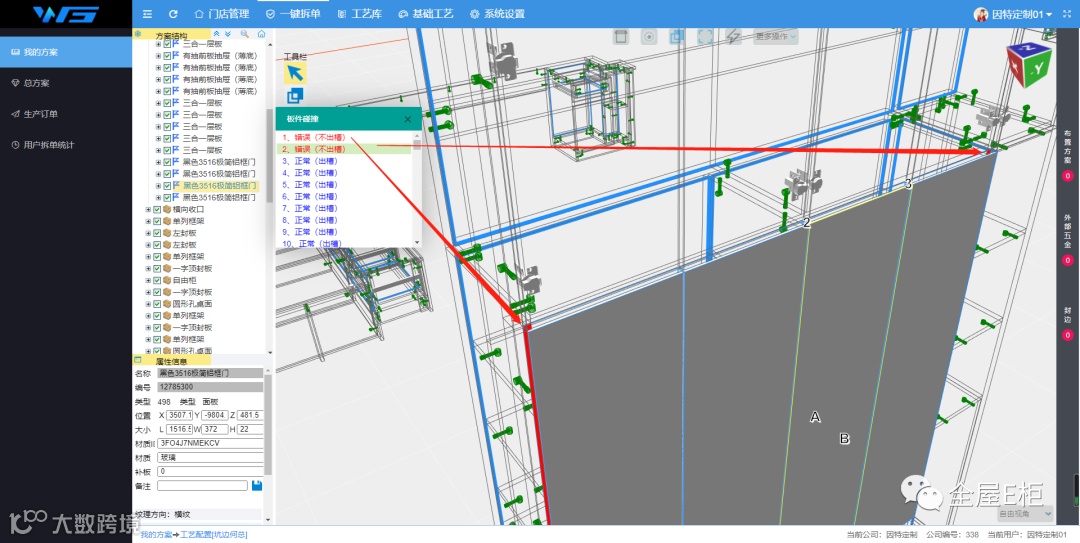Select 我的方案 in left sidebar

pos(66,52)
